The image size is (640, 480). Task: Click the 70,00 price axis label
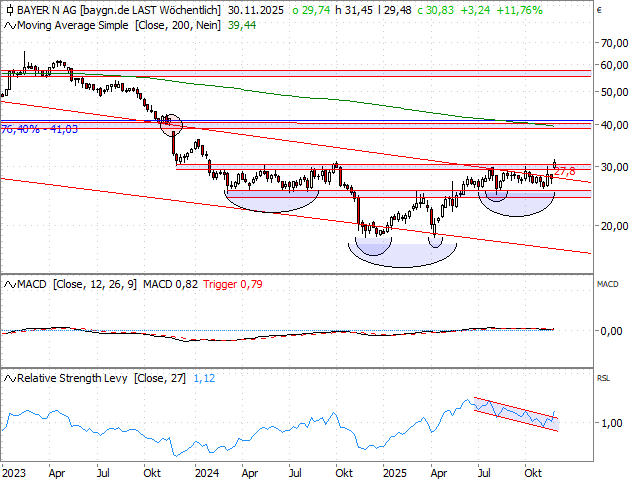tap(615, 43)
